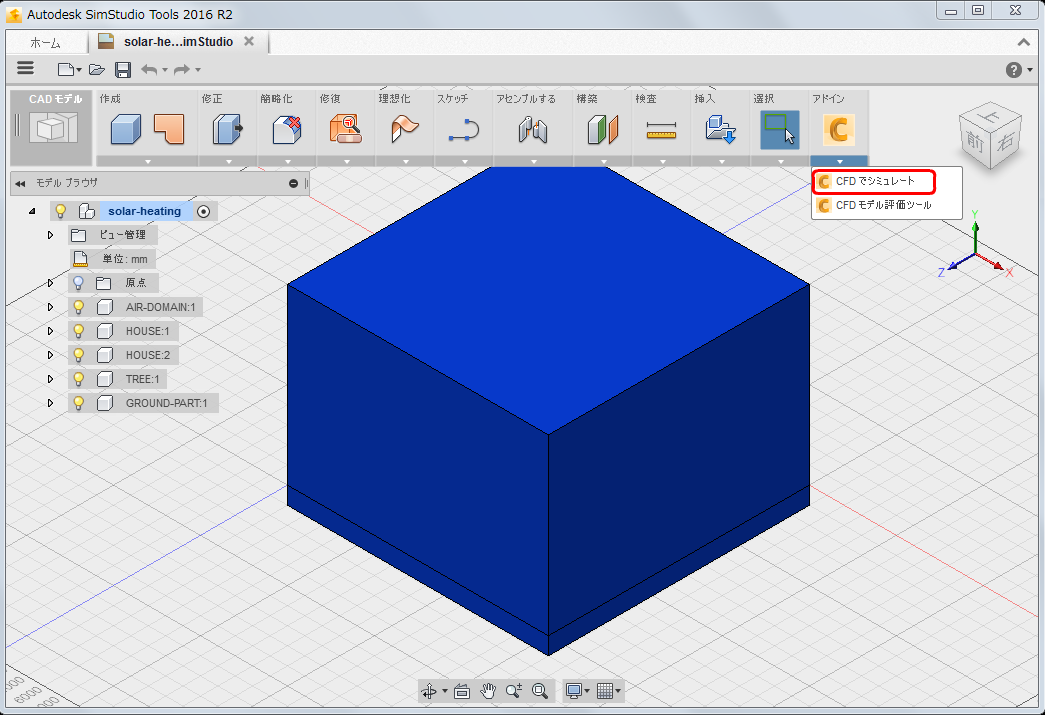This screenshot has height=715, width=1045.
Task: Hide the HOUSE:1 component
Action: pyautogui.click(x=79, y=331)
